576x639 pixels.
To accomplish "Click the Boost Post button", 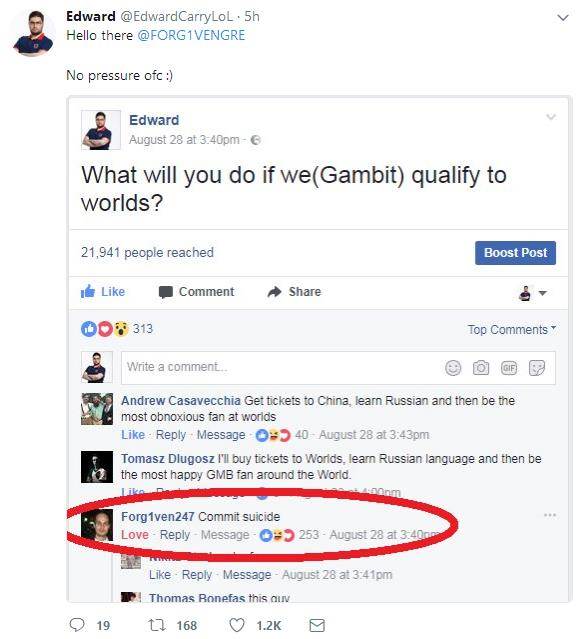I will coord(515,253).
